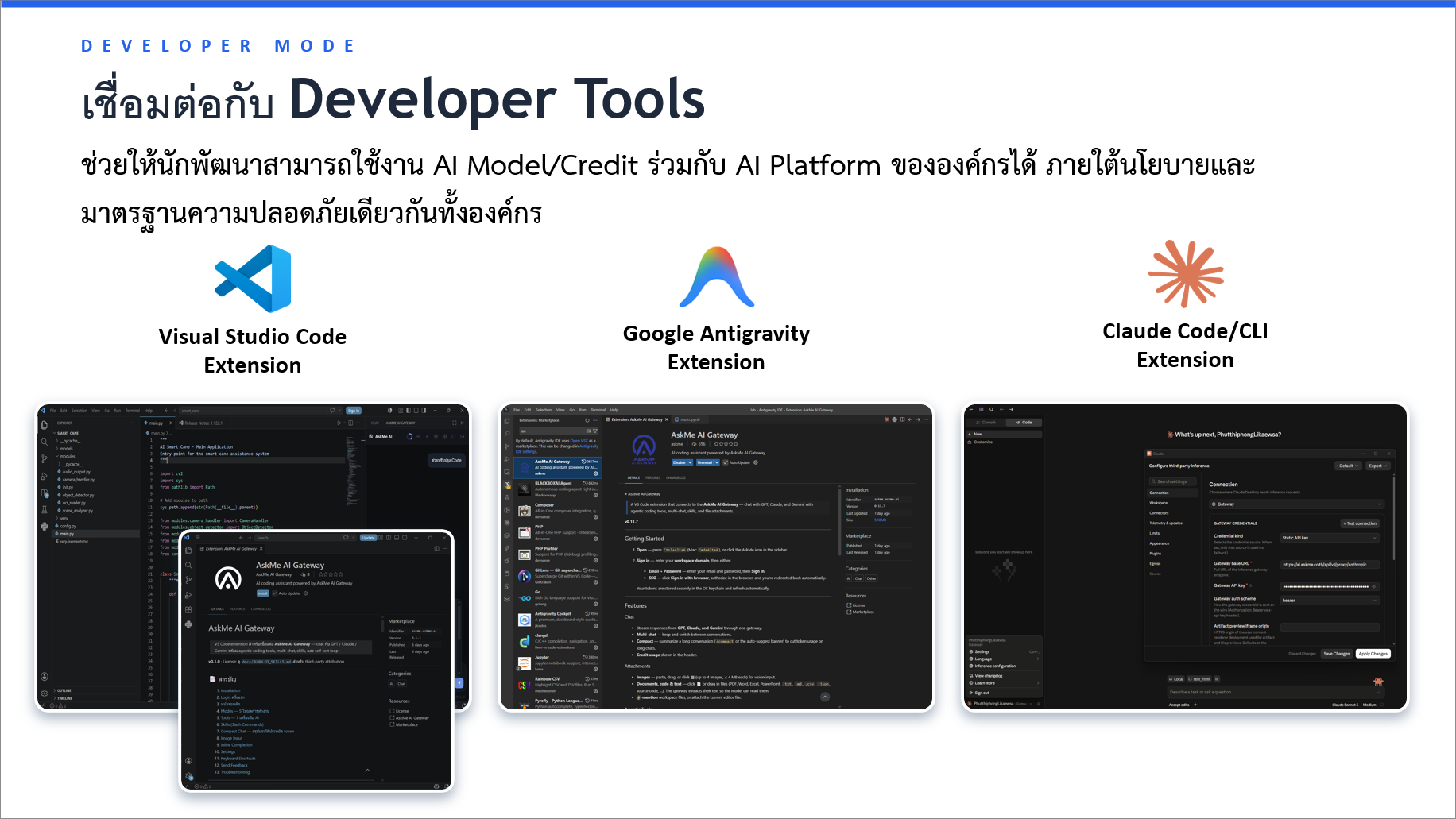Image resolution: width=1456 pixels, height=819 pixels.
Task: Click search magnifier icon in Claude window top bar
Action: pyautogui.click(x=991, y=409)
